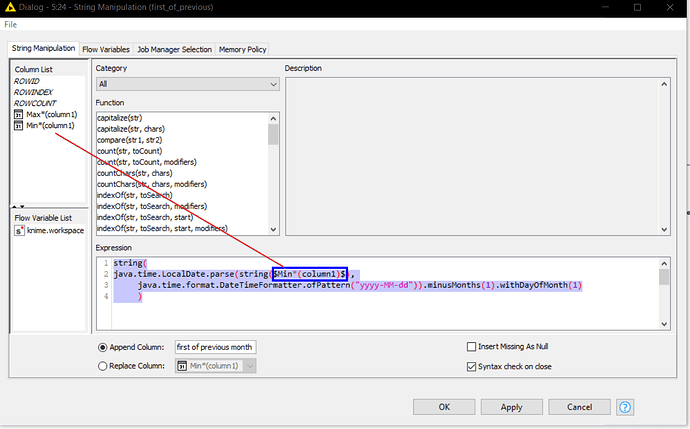Select capitalize(str) in the Function list

[127, 118]
